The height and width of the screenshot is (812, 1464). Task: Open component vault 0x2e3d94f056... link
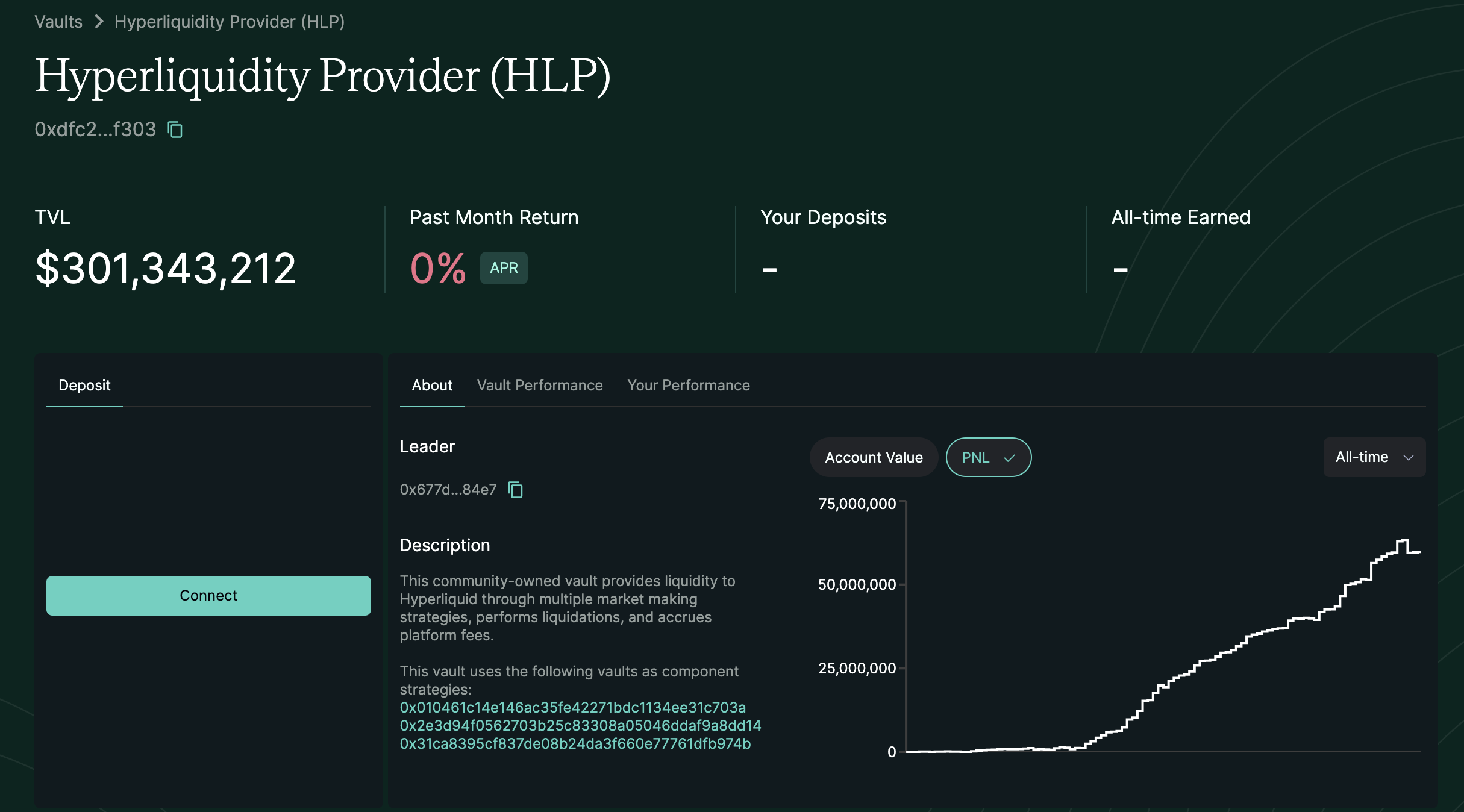pos(580,726)
